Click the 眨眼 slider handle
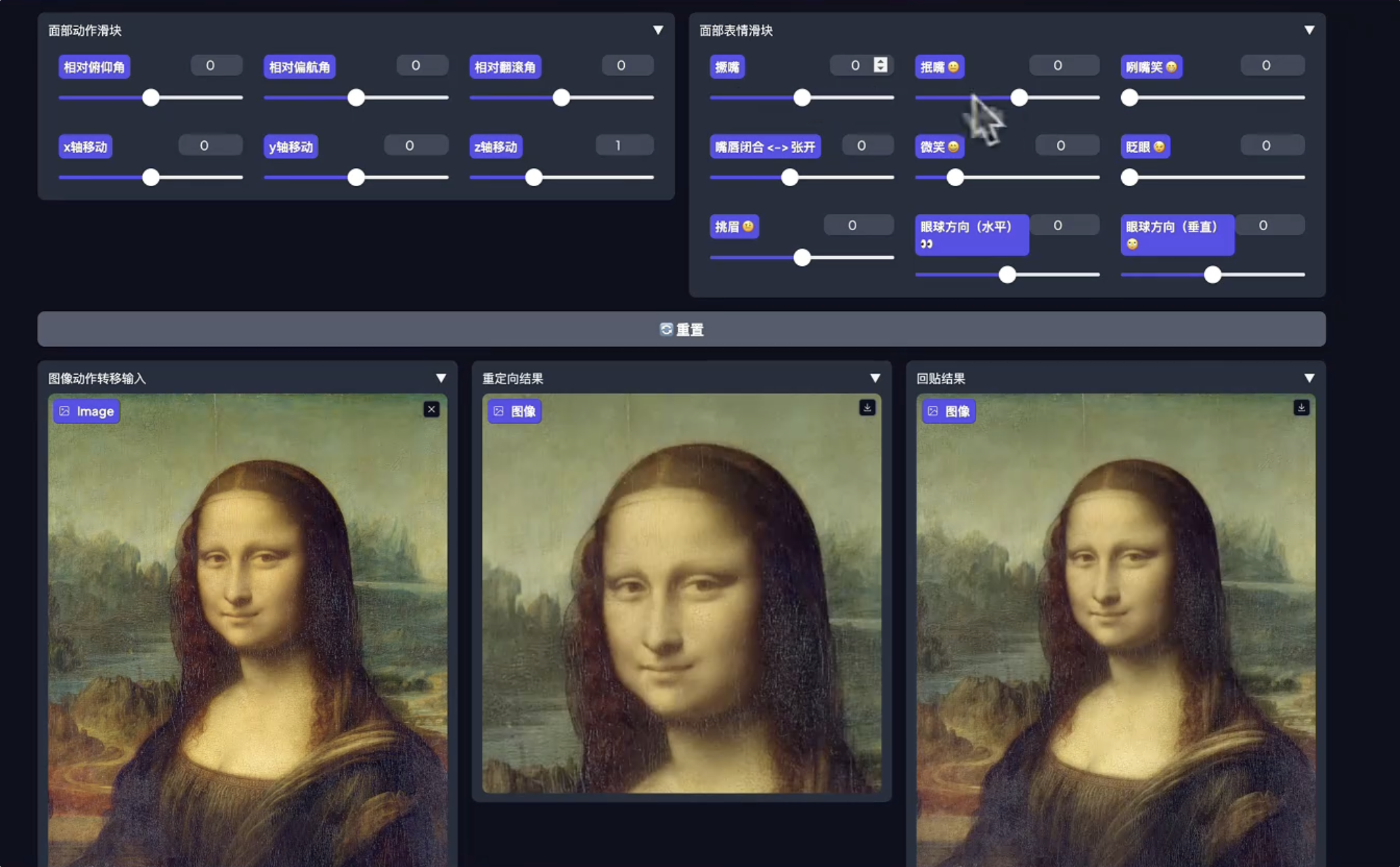Screen dimensions: 1400x867 coord(1129,177)
